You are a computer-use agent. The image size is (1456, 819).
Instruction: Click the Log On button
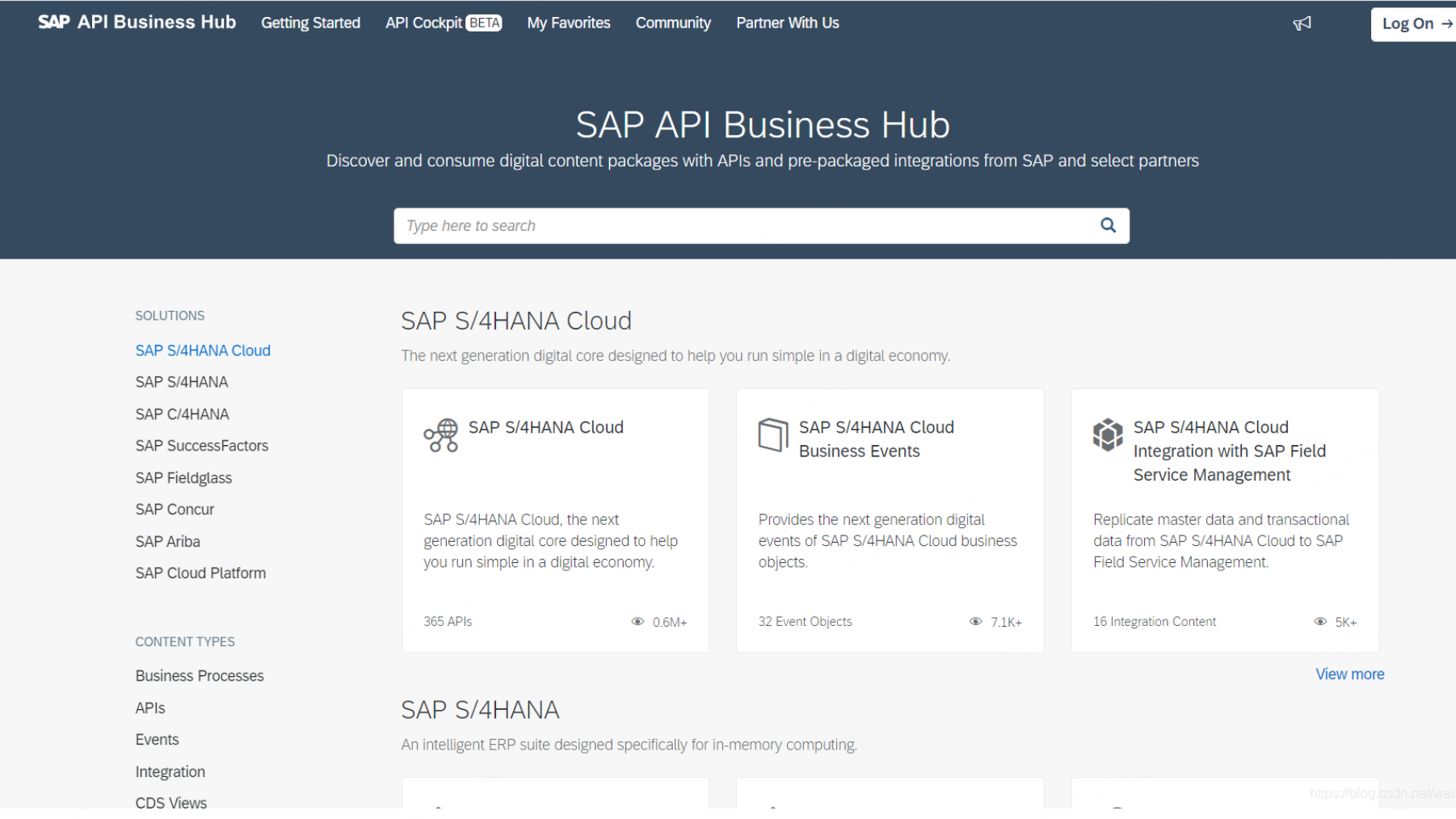[x=1413, y=24]
